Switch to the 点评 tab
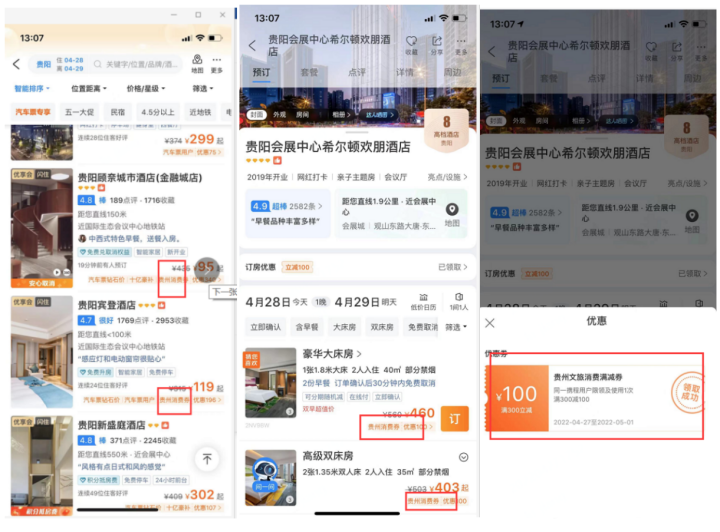Screen dimensions: 720x532 (357, 72)
